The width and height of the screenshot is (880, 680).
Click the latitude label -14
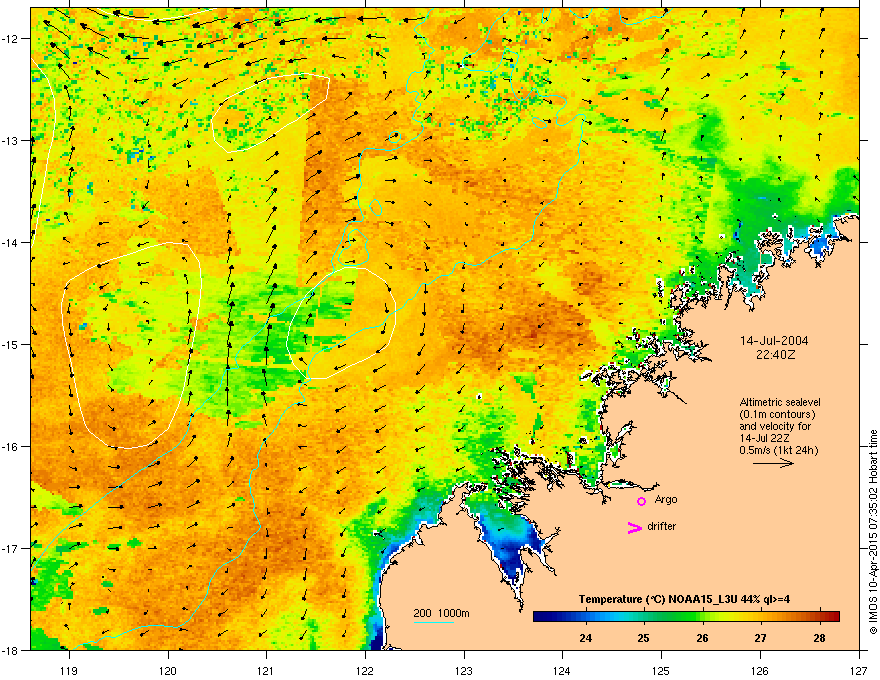tap(10, 243)
